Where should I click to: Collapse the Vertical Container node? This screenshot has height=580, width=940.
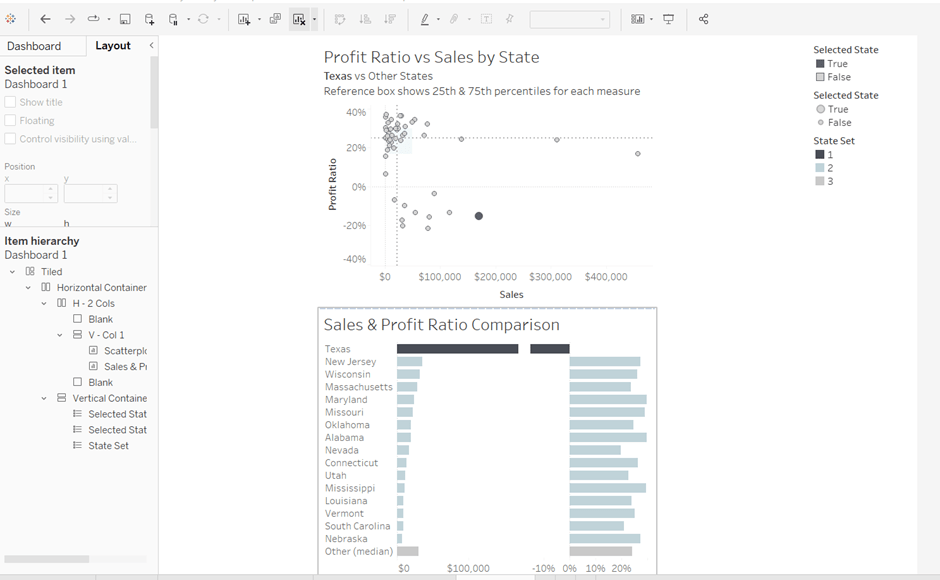click(45, 398)
